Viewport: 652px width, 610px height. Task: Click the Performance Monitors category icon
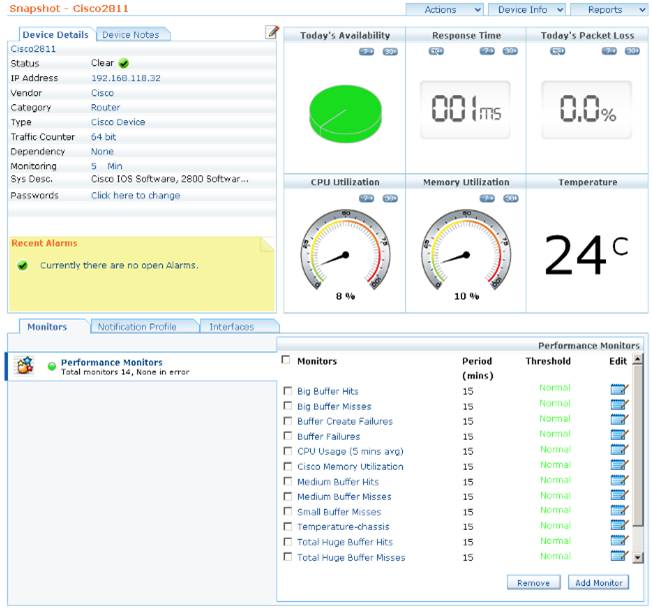click(25, 366)
